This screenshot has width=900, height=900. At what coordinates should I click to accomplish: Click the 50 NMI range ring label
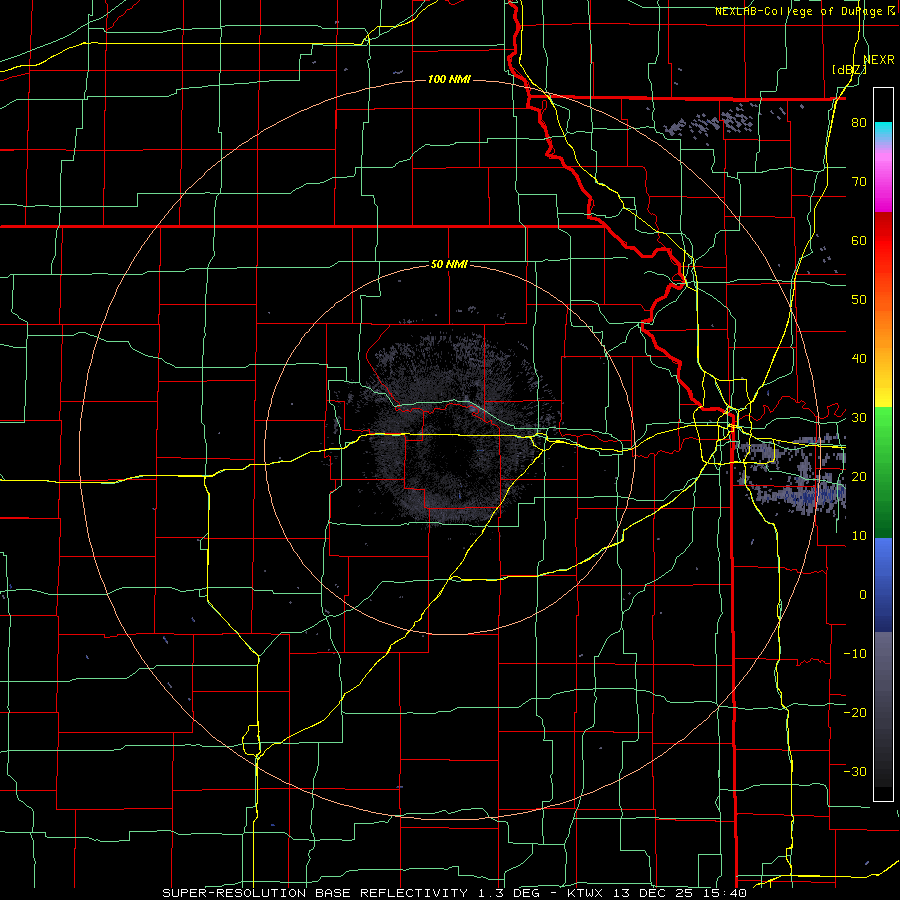[x=449, y=265]
